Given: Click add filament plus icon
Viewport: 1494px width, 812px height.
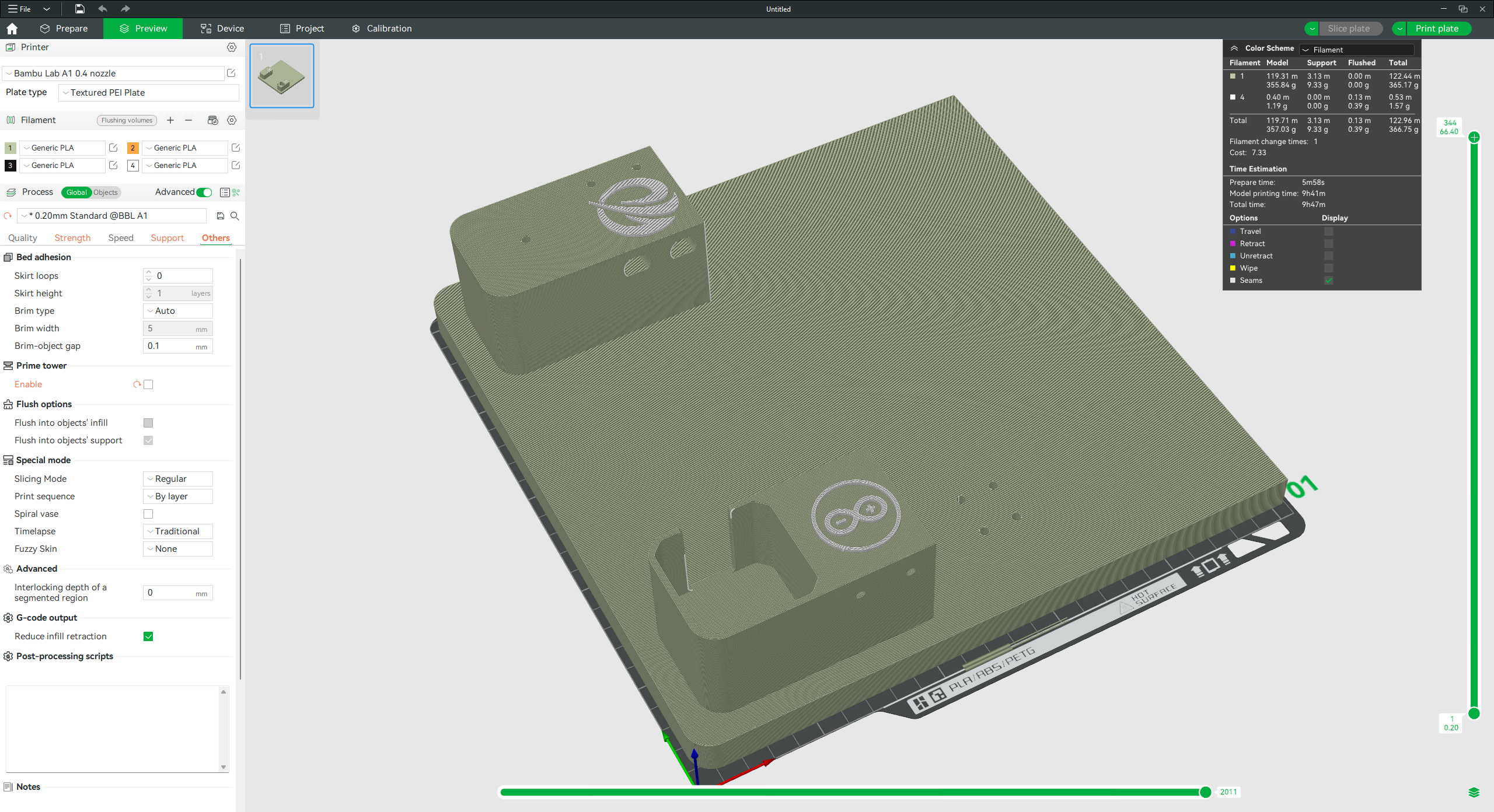Looking at the screenshot, I should [x=170, y=120].
